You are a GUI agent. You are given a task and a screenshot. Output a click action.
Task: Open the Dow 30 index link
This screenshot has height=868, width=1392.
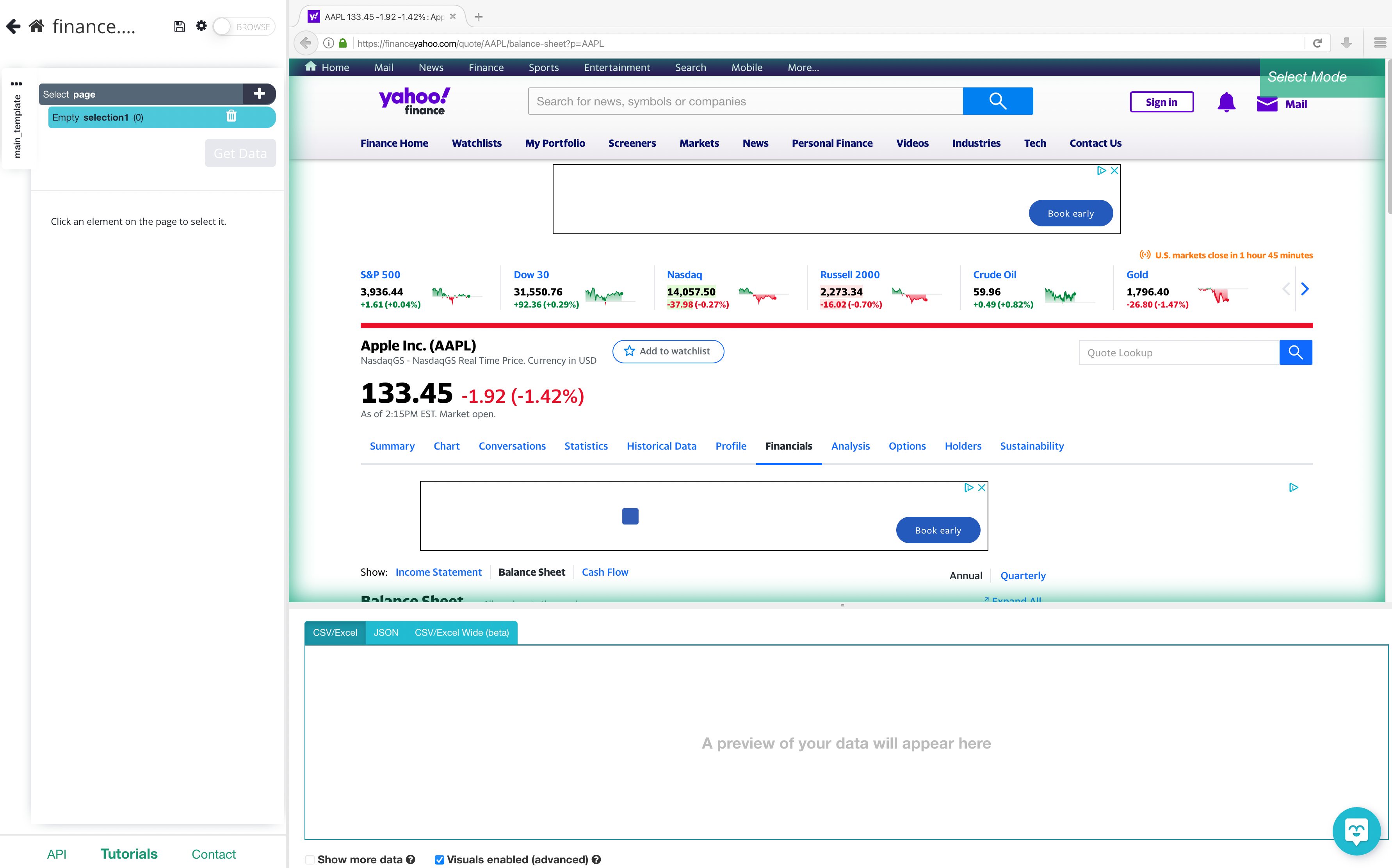(x=531, y=274)
